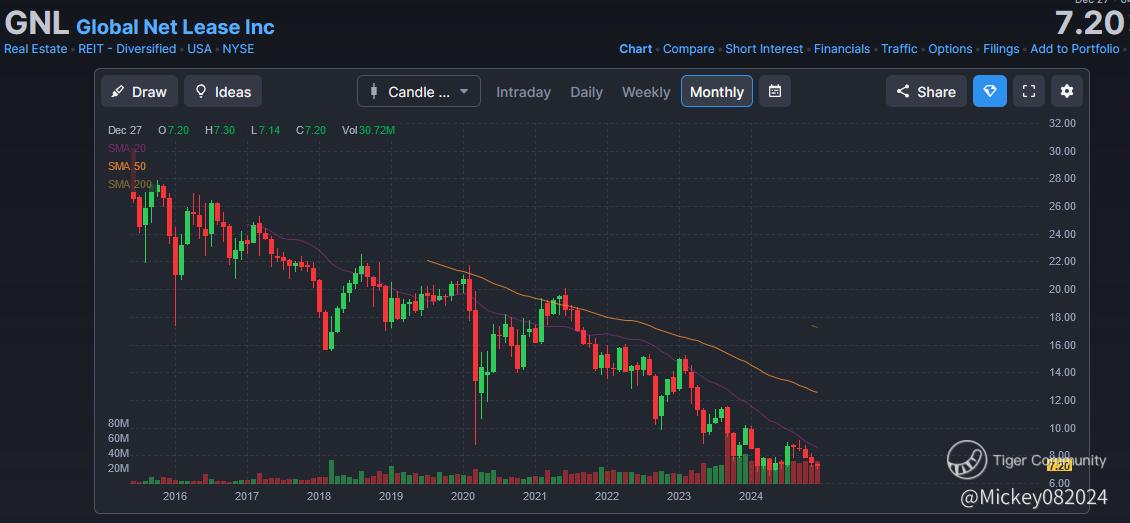Open the Short Interest link

tap(764, 49)
